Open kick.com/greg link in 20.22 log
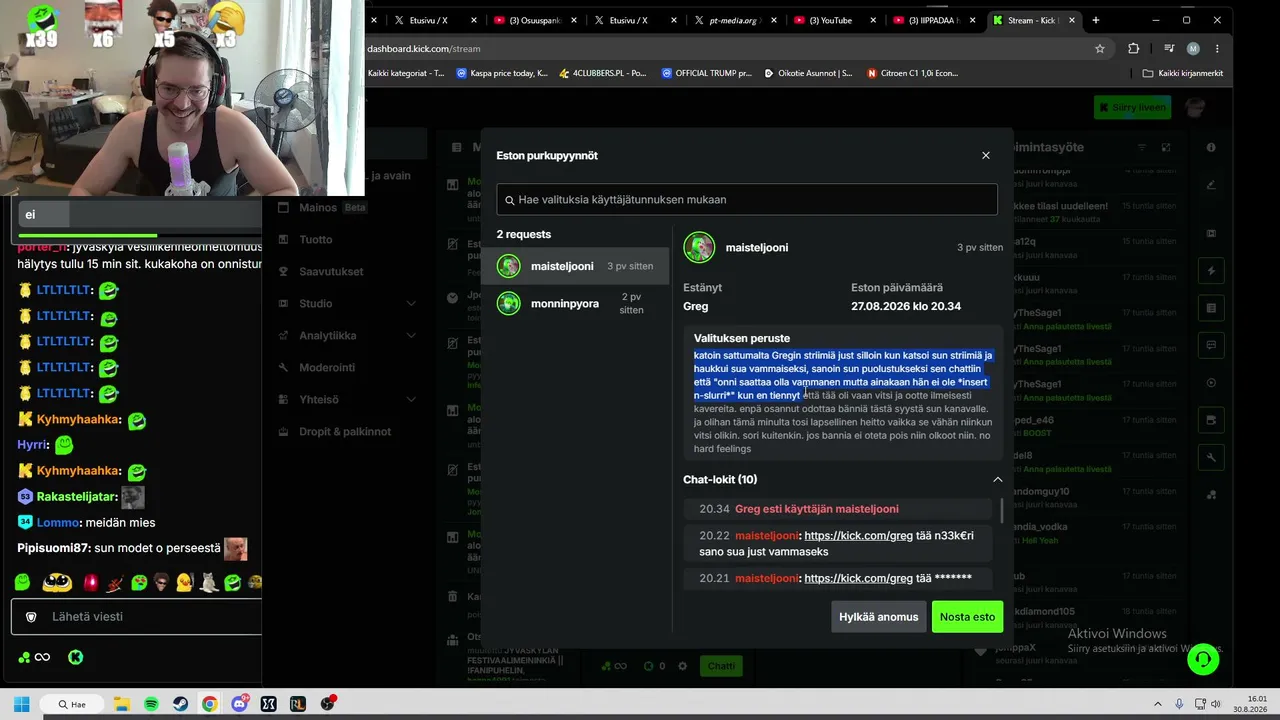 coord(858,536)
